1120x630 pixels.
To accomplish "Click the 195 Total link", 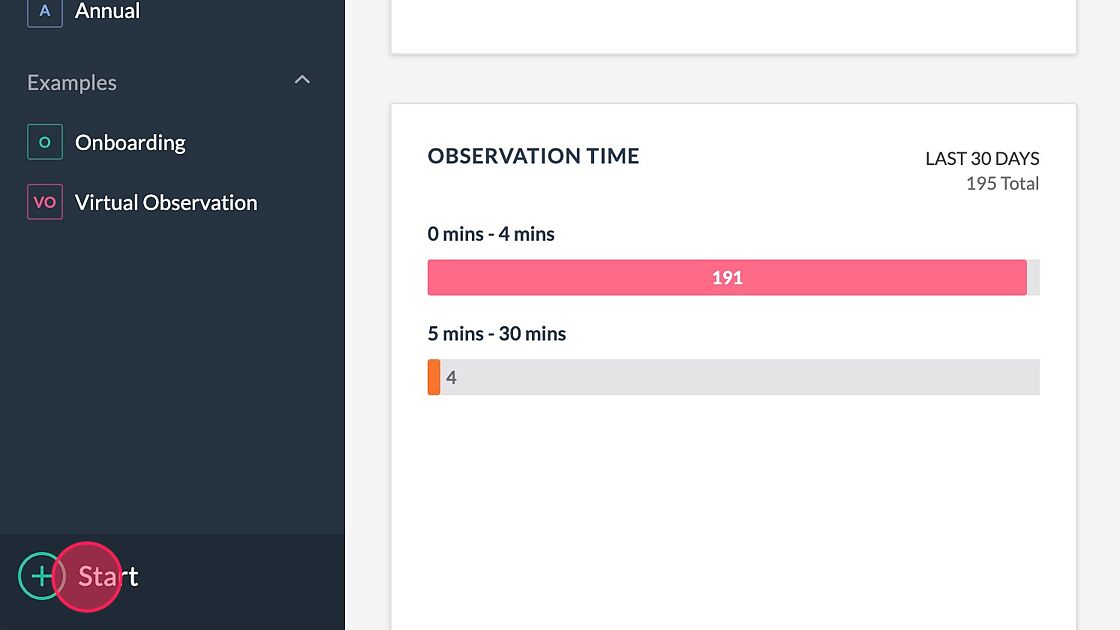I will (1003, 183).
